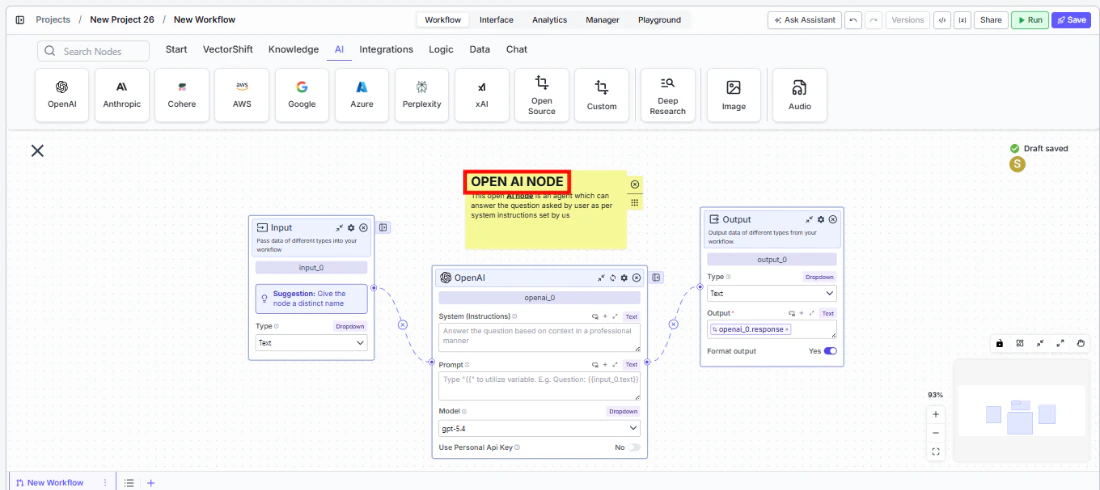Open settings gear on Output node

(821, 219)
